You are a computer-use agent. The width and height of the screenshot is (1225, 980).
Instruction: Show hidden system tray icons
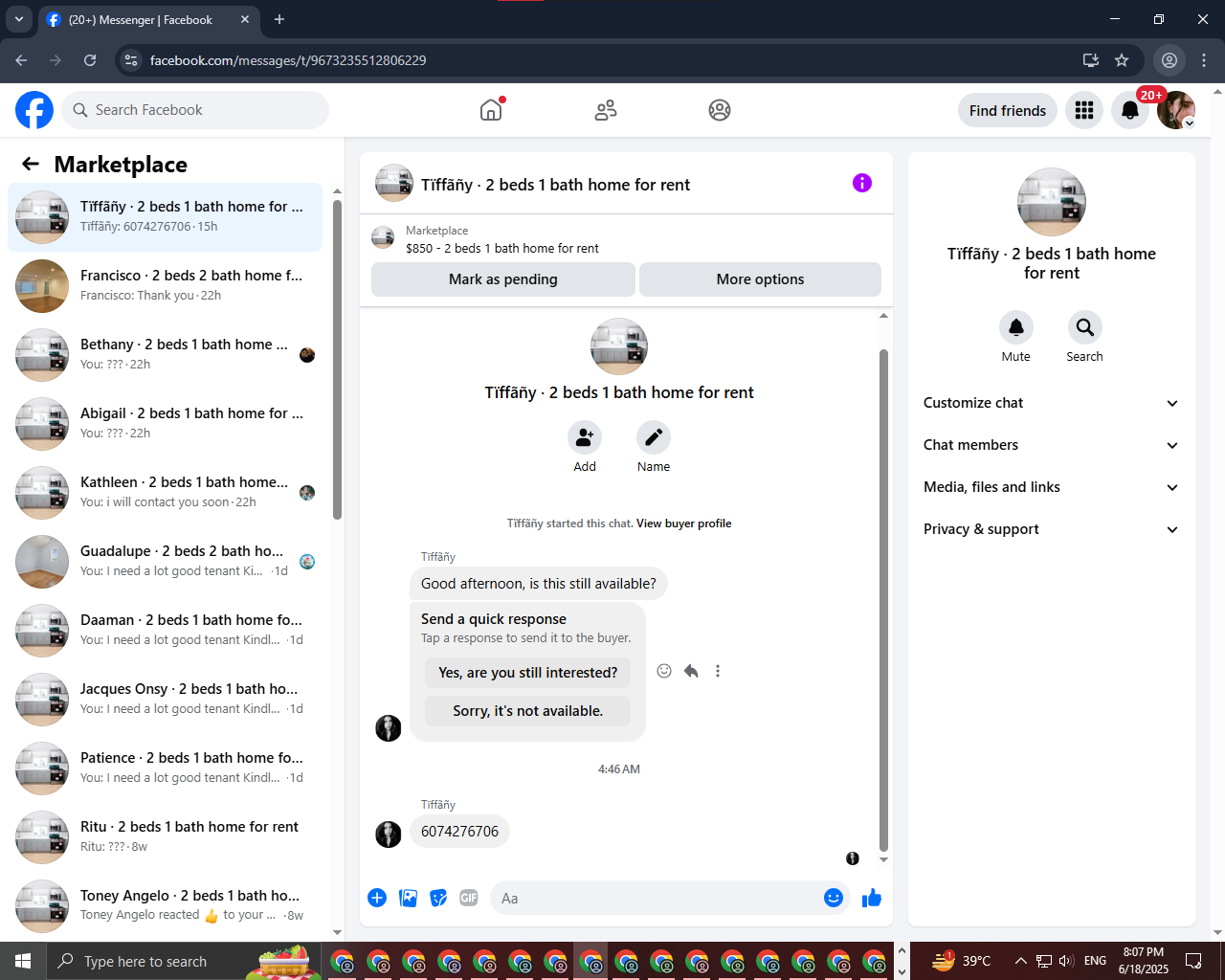1020,961
